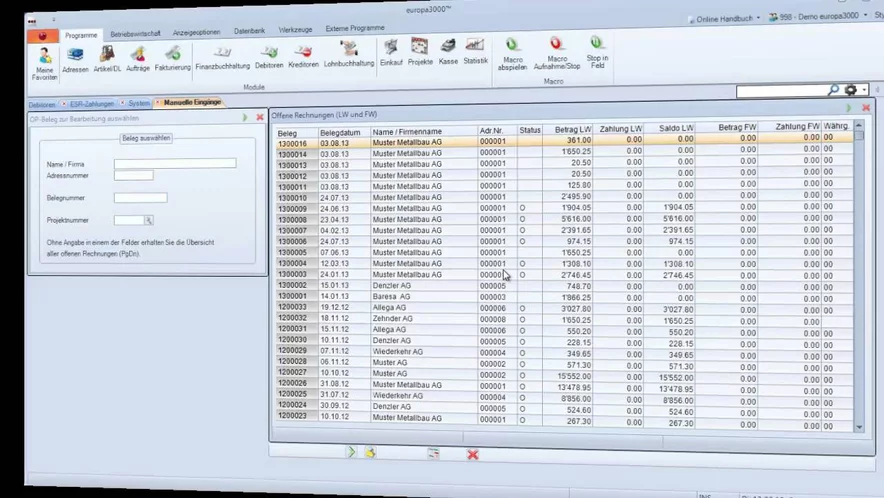This screenshot has height=498, width=884.
Task: Open the Kreditoren module
Action: [x=303, y=56]
